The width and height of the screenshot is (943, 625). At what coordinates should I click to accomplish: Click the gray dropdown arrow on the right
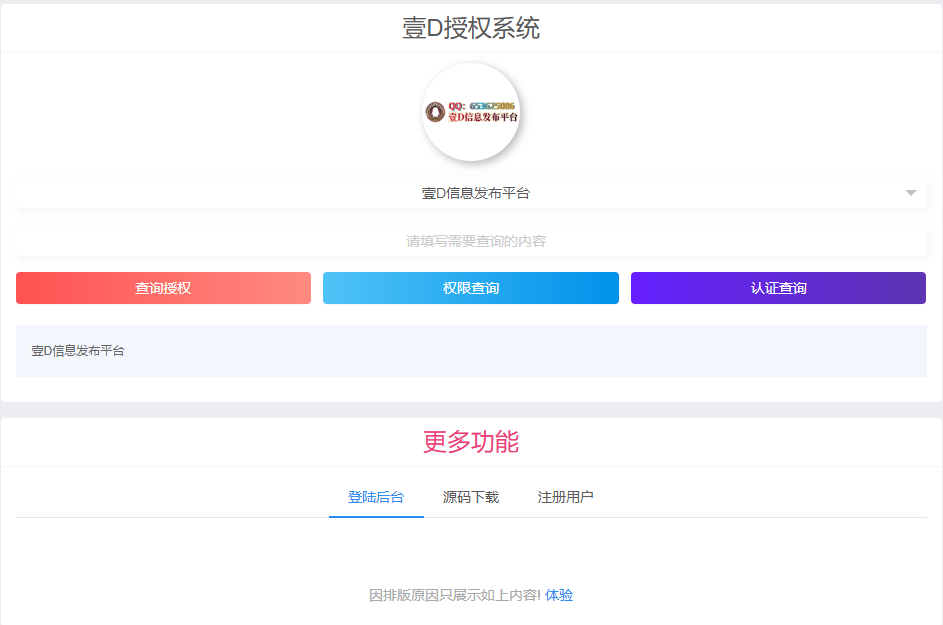tap(911, 192)
